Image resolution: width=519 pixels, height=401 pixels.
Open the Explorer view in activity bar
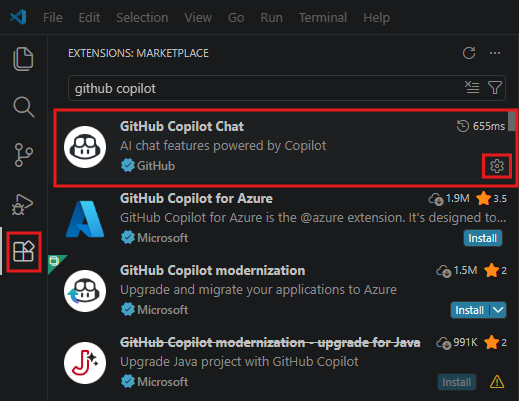[x=23, y=59]
